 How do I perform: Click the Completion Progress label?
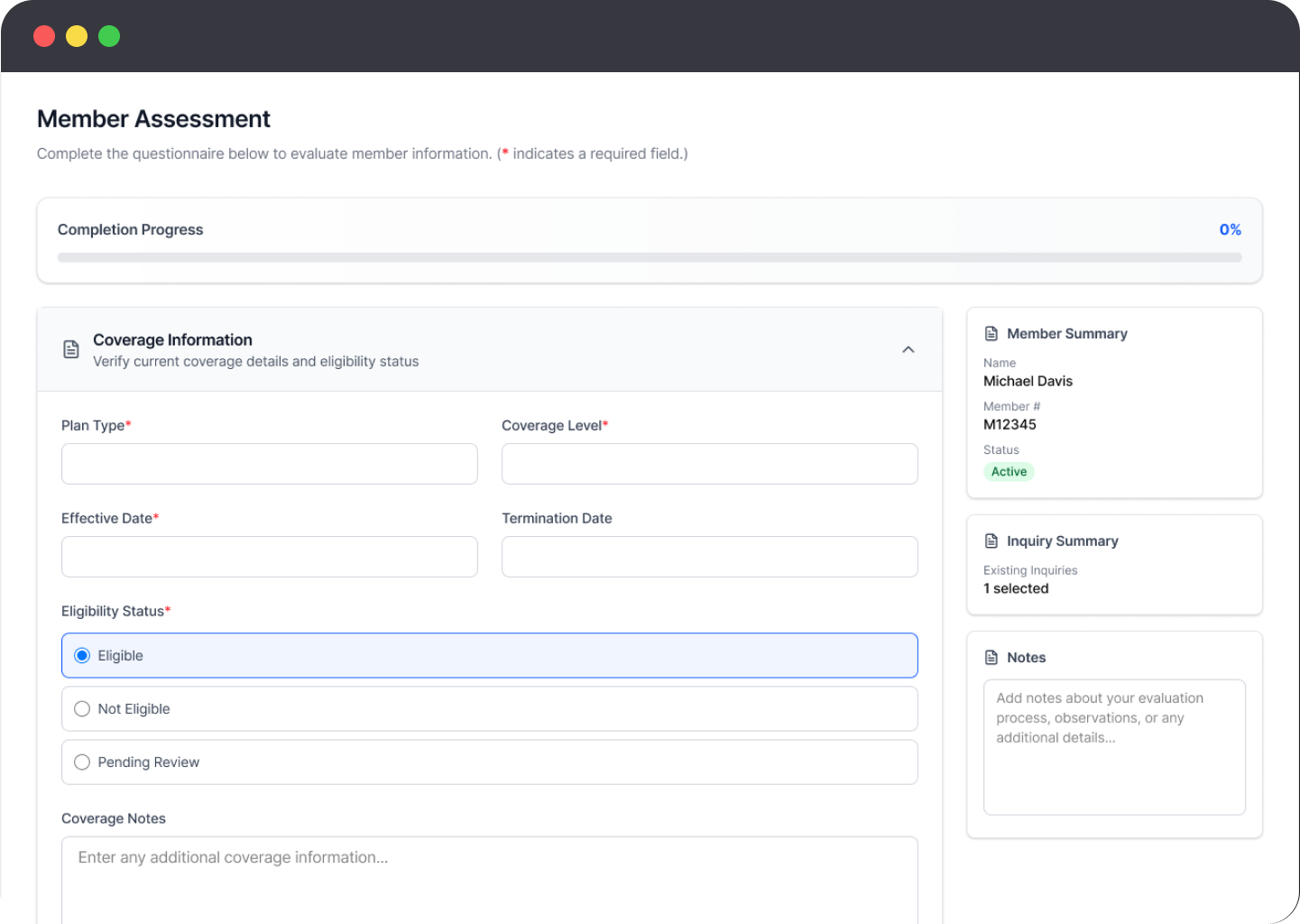pyautogui.click(x=131, y=230)
